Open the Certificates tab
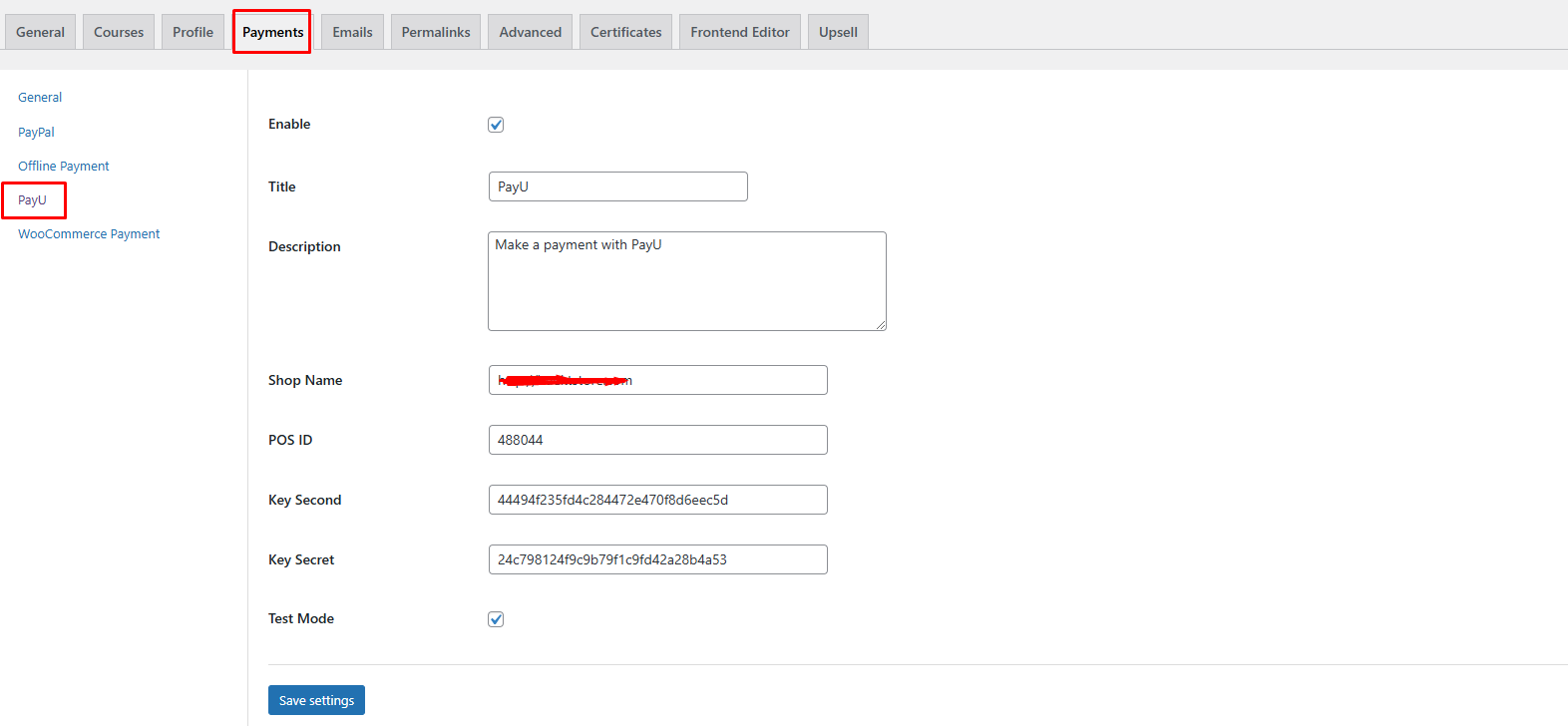Screen dimensions: 1568x726 (625, 32)
